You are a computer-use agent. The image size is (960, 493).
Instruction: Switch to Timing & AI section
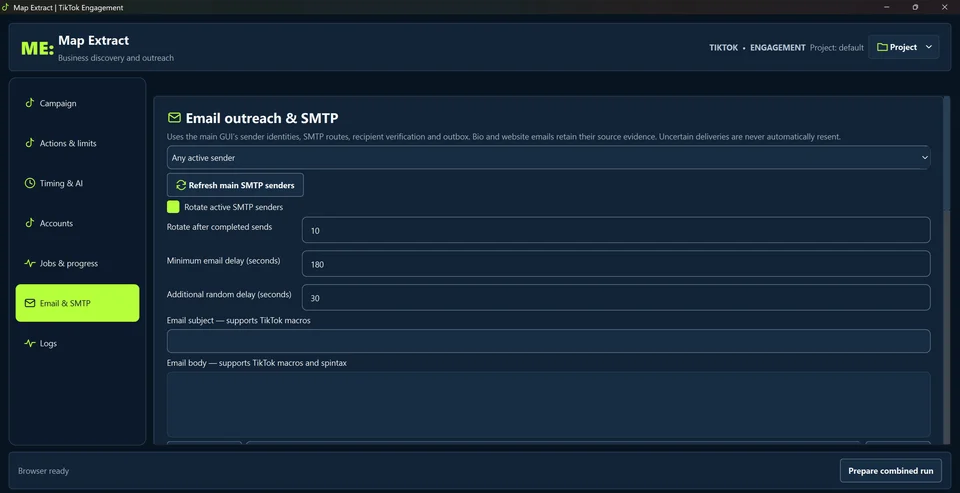point(77,183)
